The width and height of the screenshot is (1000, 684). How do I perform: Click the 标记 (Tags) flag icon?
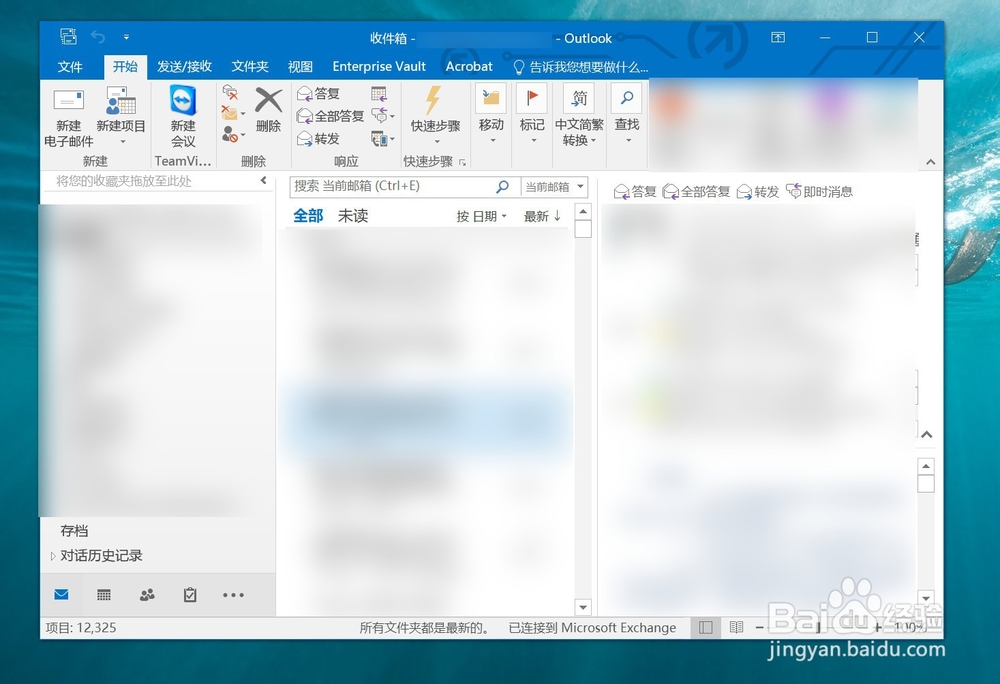531,99
